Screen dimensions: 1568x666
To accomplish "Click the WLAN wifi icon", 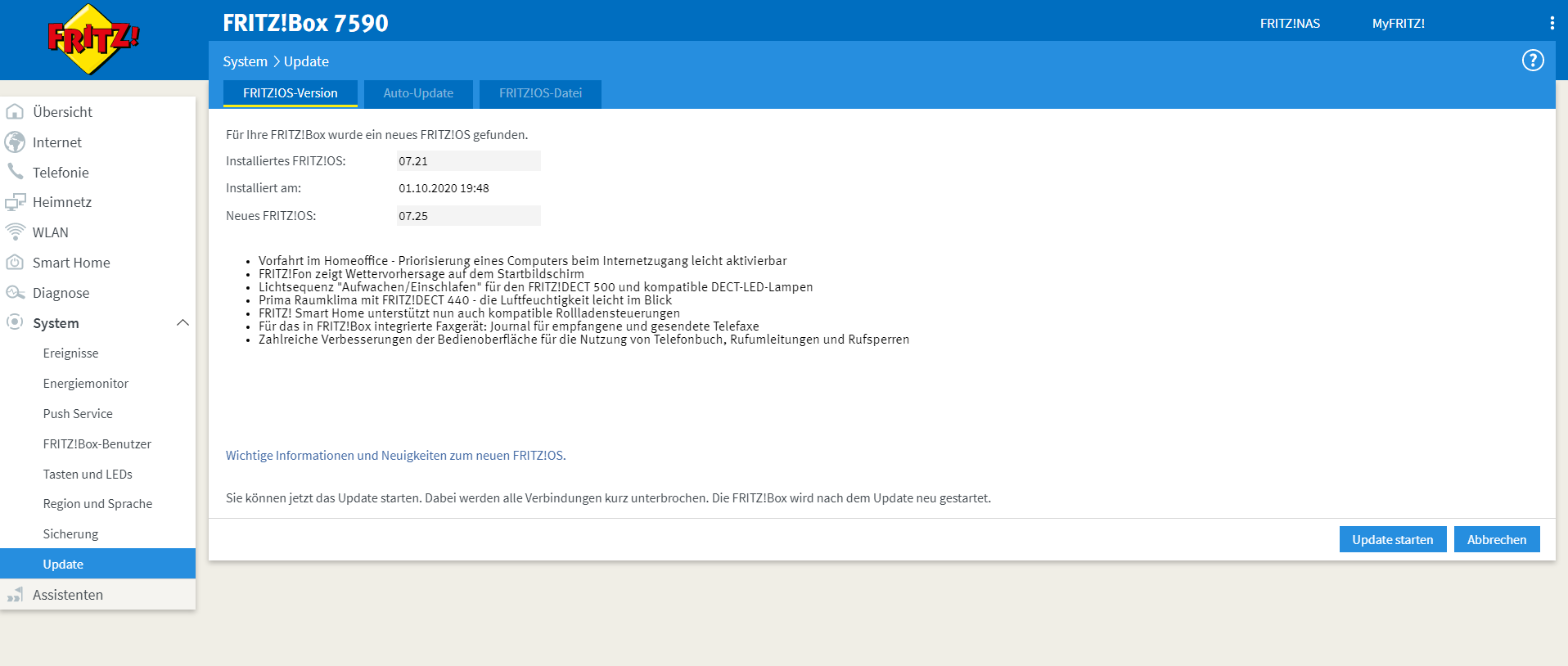I will [15, 232].
